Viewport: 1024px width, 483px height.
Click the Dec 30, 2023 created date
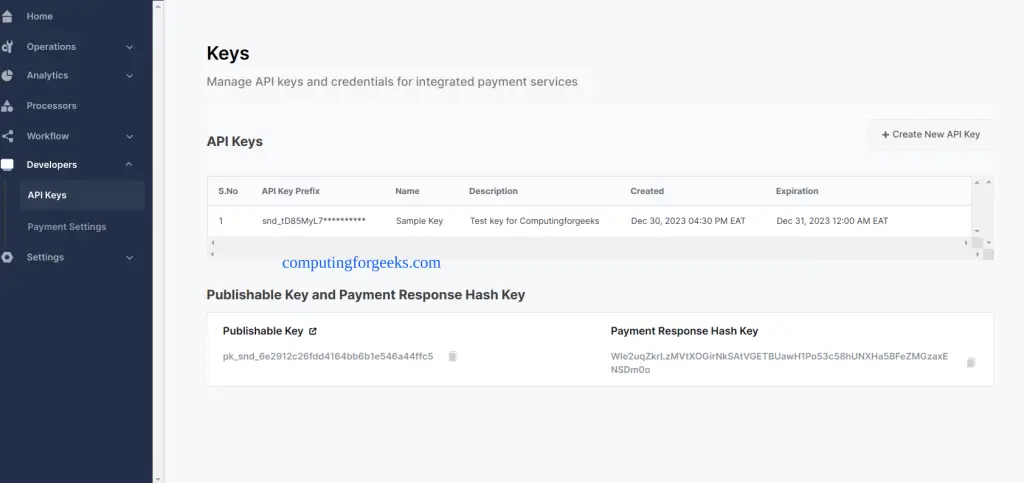(x=688, y=221)
